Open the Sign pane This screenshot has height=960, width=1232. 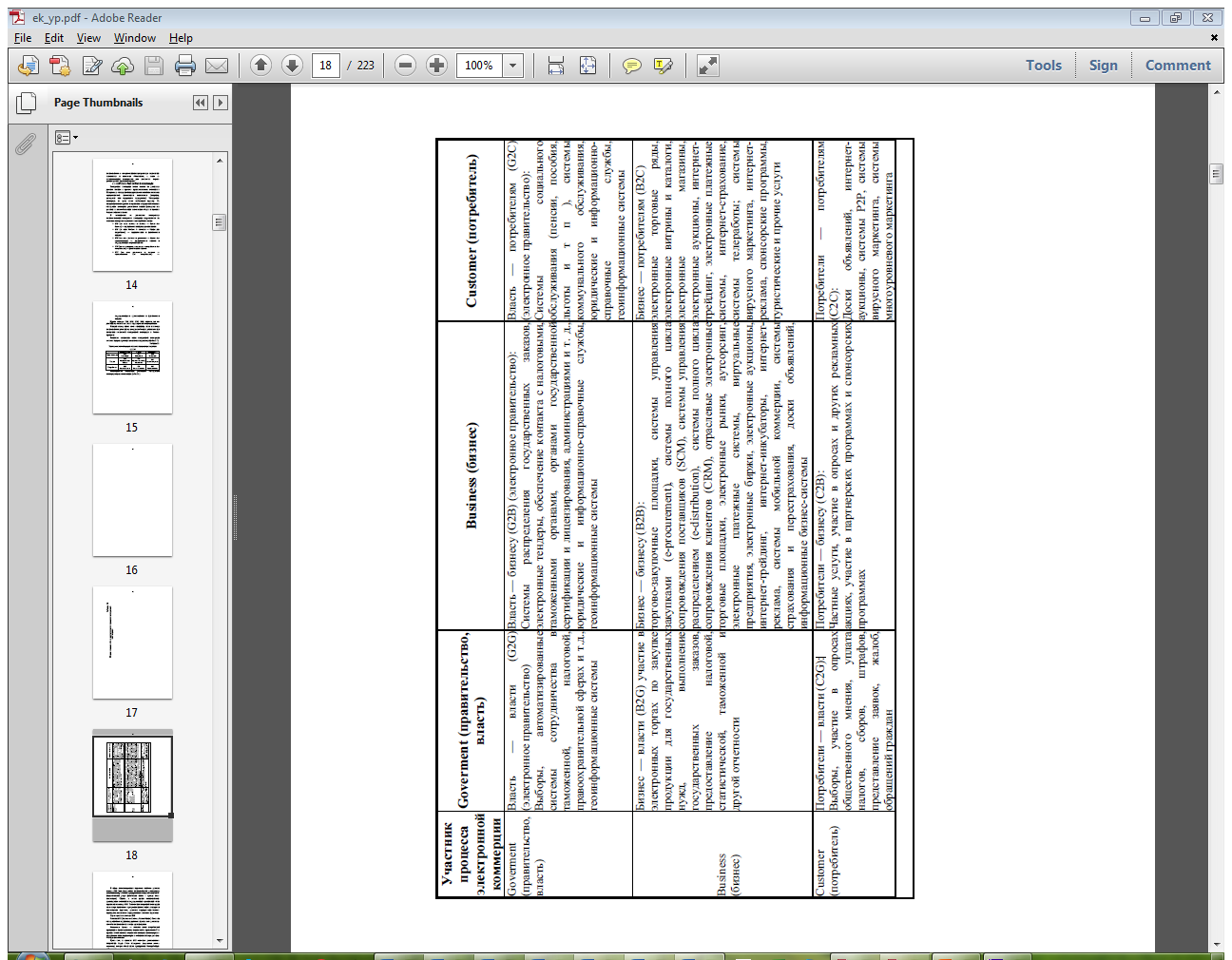pyautogui.click(x=1103, y=66)
